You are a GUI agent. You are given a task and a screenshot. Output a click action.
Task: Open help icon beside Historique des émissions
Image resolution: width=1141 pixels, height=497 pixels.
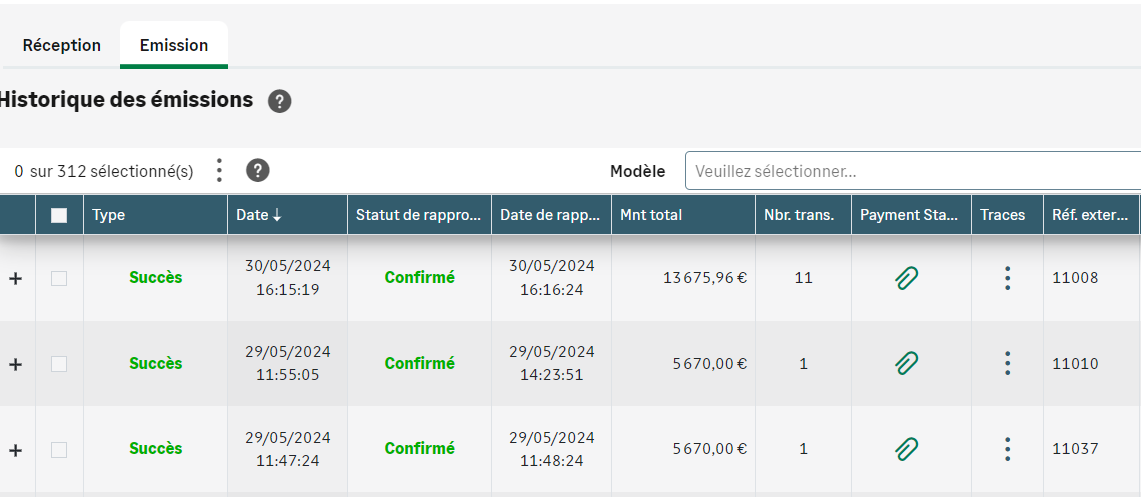point(280,101)
